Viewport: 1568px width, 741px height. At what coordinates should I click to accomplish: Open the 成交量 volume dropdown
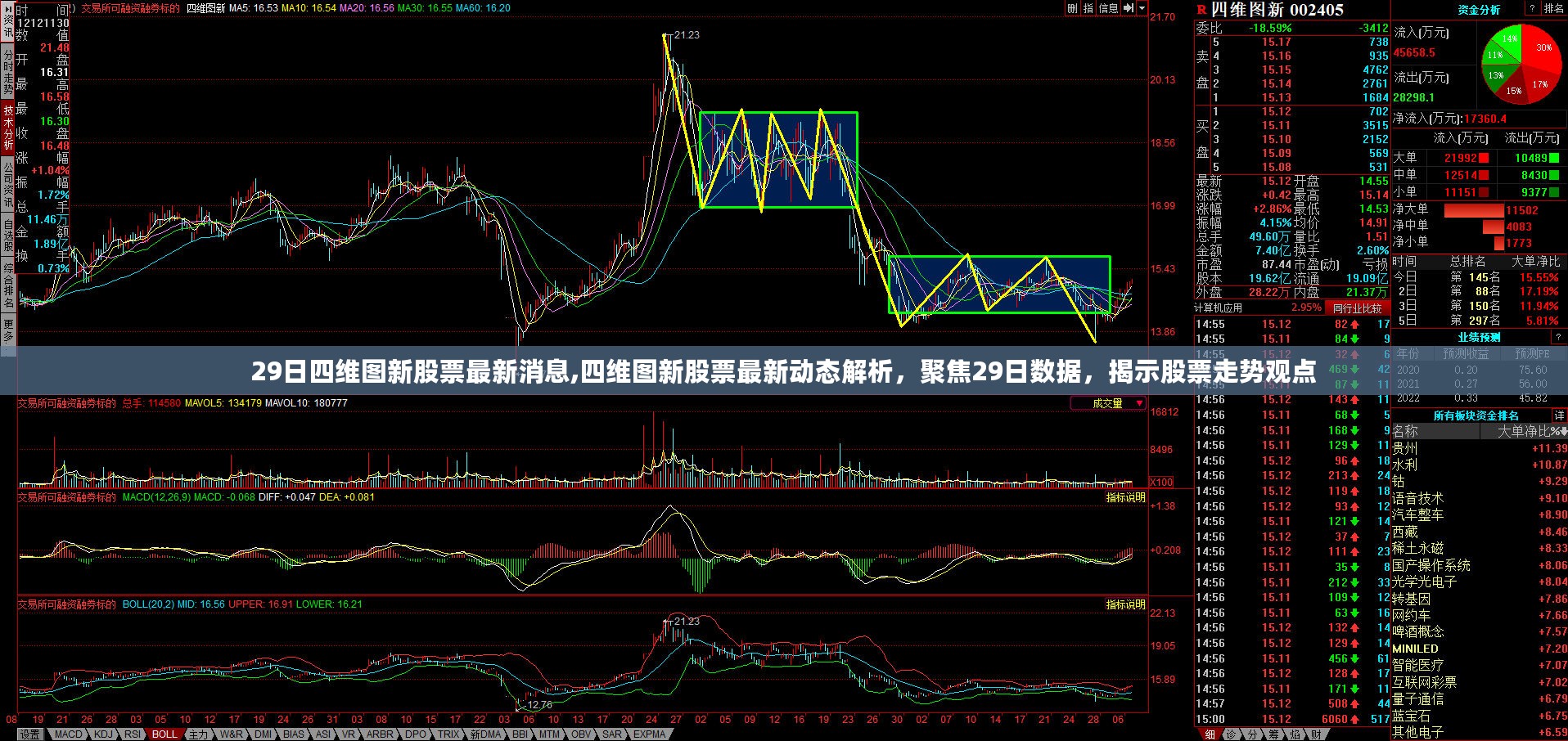pos(1108,403)
